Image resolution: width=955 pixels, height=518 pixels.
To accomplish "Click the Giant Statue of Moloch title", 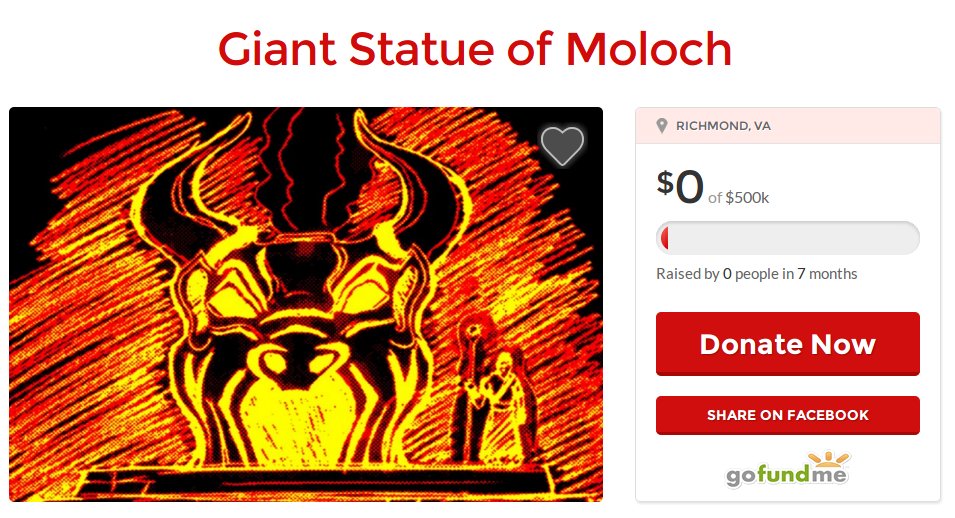I will [474, 49].
